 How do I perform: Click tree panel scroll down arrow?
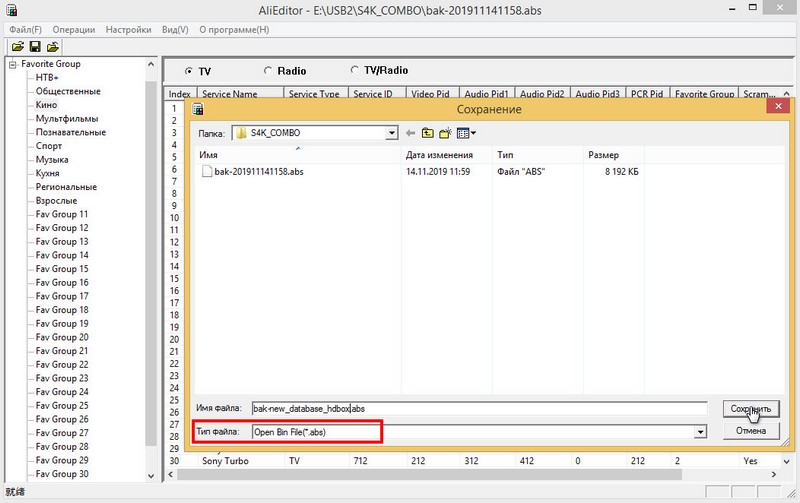pyautogui.click(x=151, y=476)
